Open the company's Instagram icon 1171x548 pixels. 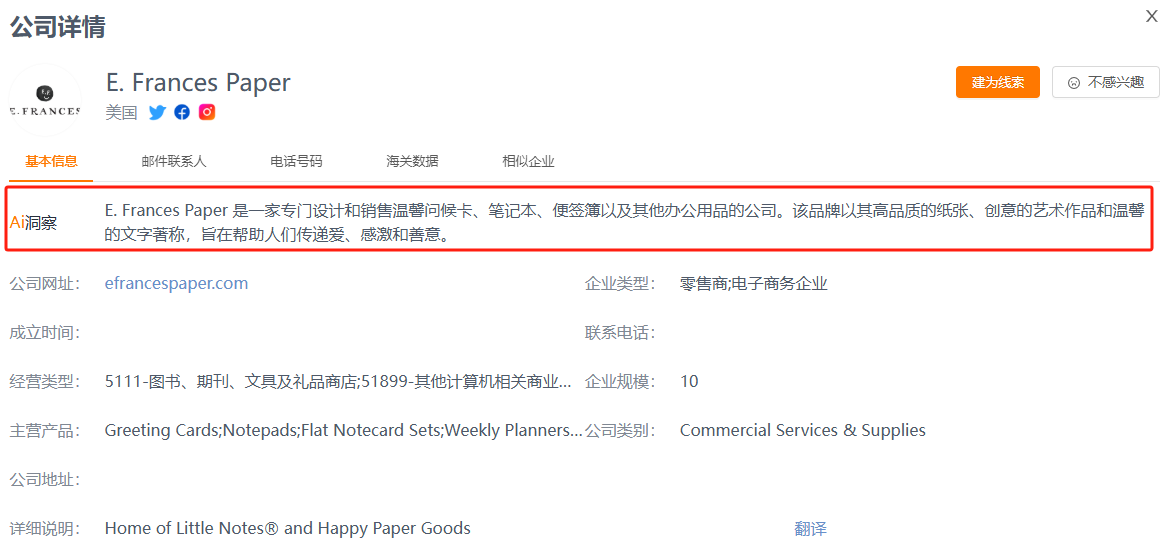(x=207, y=112)
